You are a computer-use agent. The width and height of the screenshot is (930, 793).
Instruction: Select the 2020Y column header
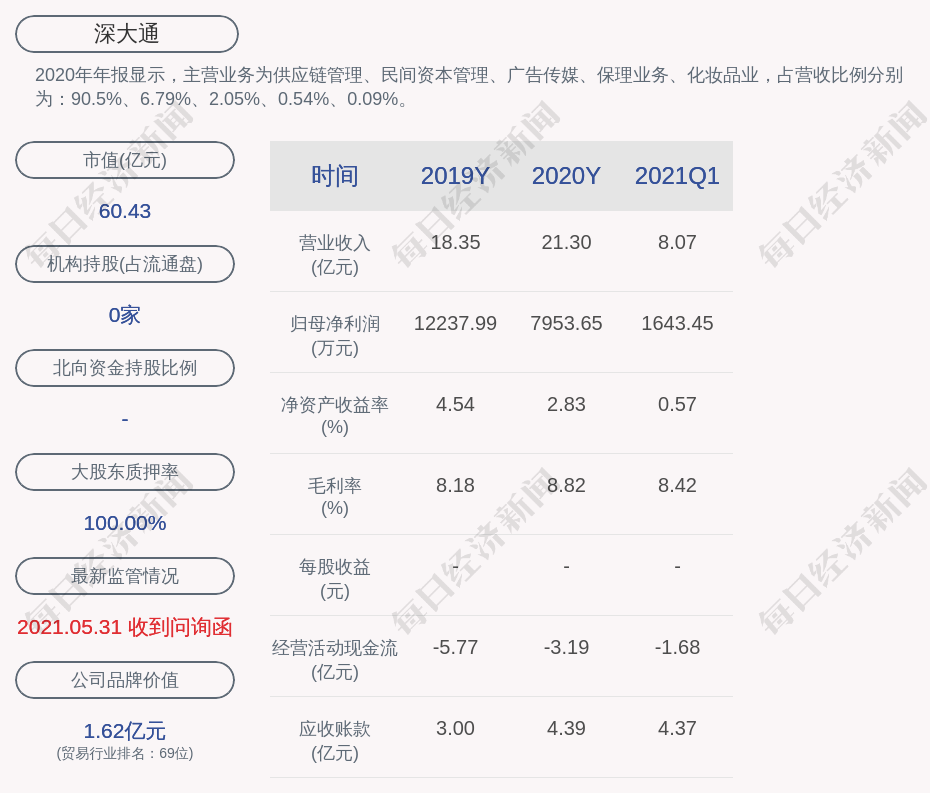point(566,176)
